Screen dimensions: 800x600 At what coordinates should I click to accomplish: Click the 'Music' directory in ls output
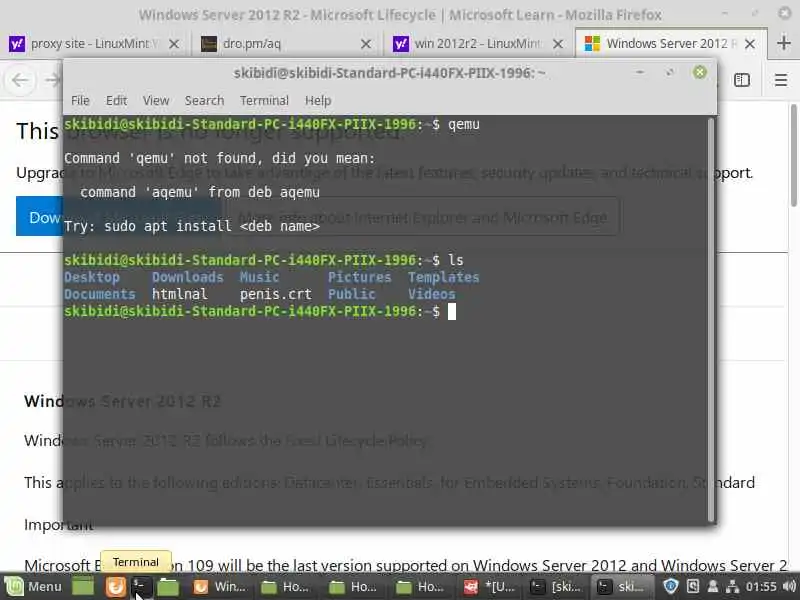coord(259,277)
